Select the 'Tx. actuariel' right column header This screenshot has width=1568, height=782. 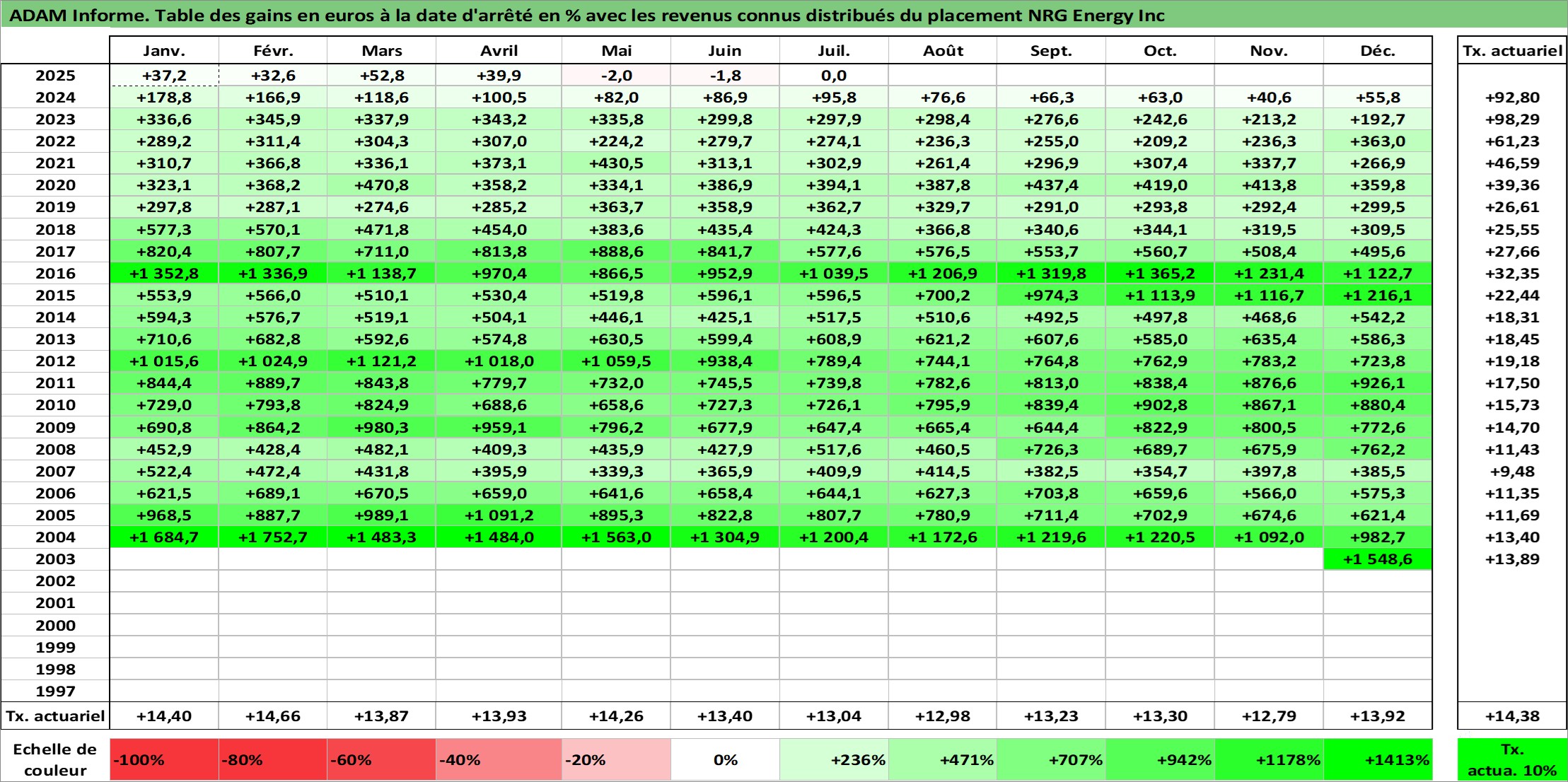point(1512,50)
